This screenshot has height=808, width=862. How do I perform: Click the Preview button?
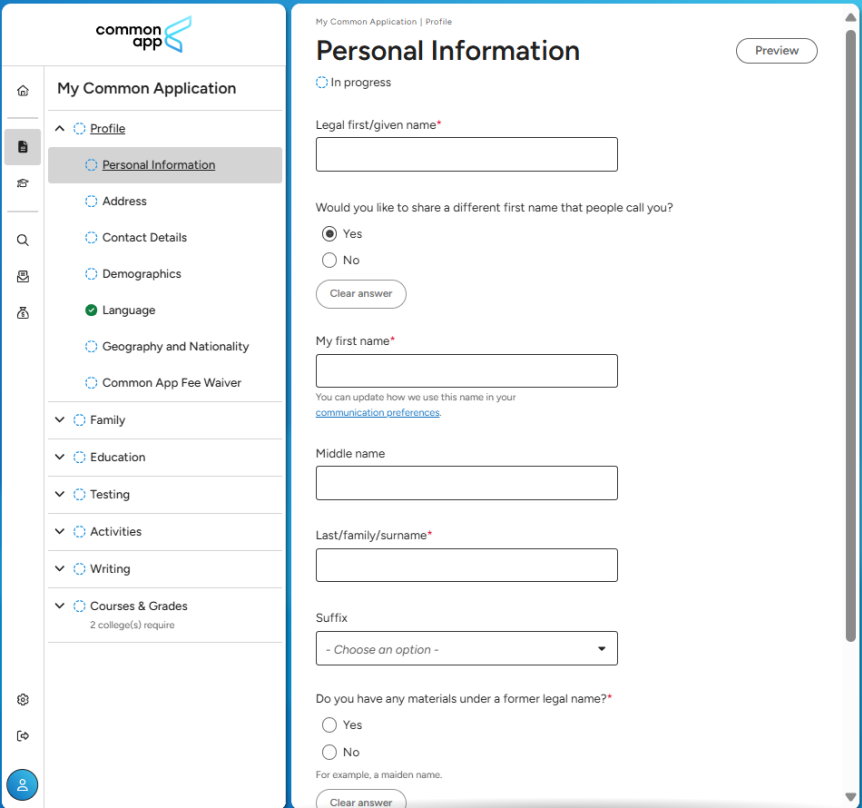click(776, 51)
